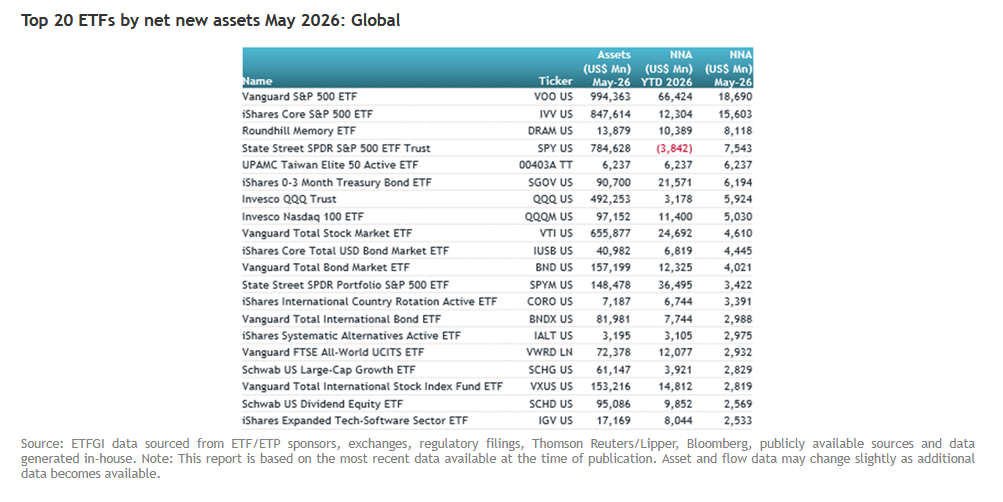Click the 21,571 YTD value
This screenshot has height=502, width=1003.
pyautogui.click(x=675, y=182)
